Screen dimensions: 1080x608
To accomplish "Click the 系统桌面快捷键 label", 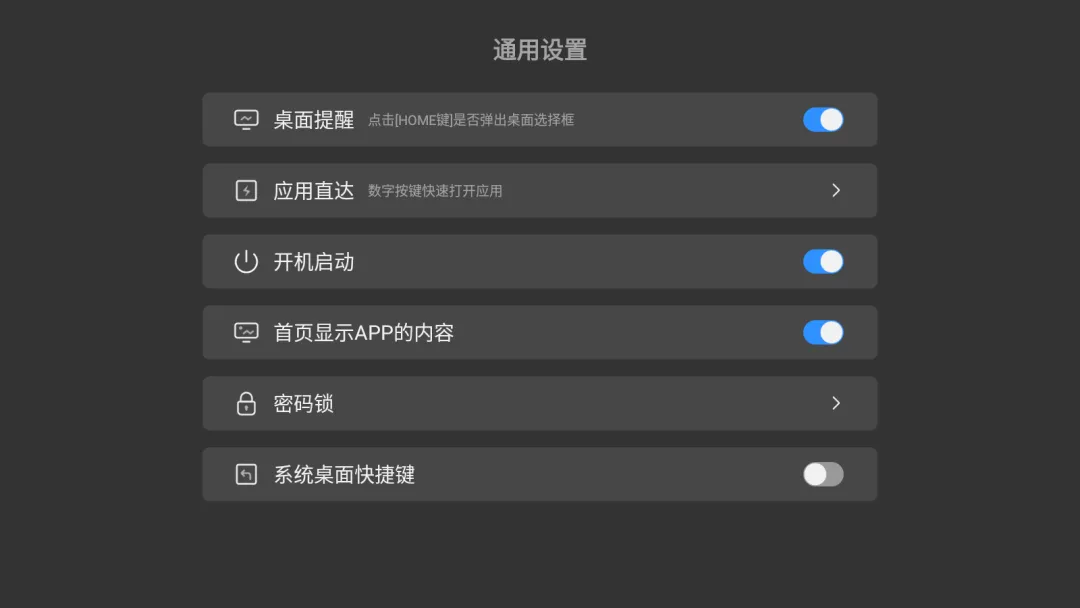I will coord(344,475).
